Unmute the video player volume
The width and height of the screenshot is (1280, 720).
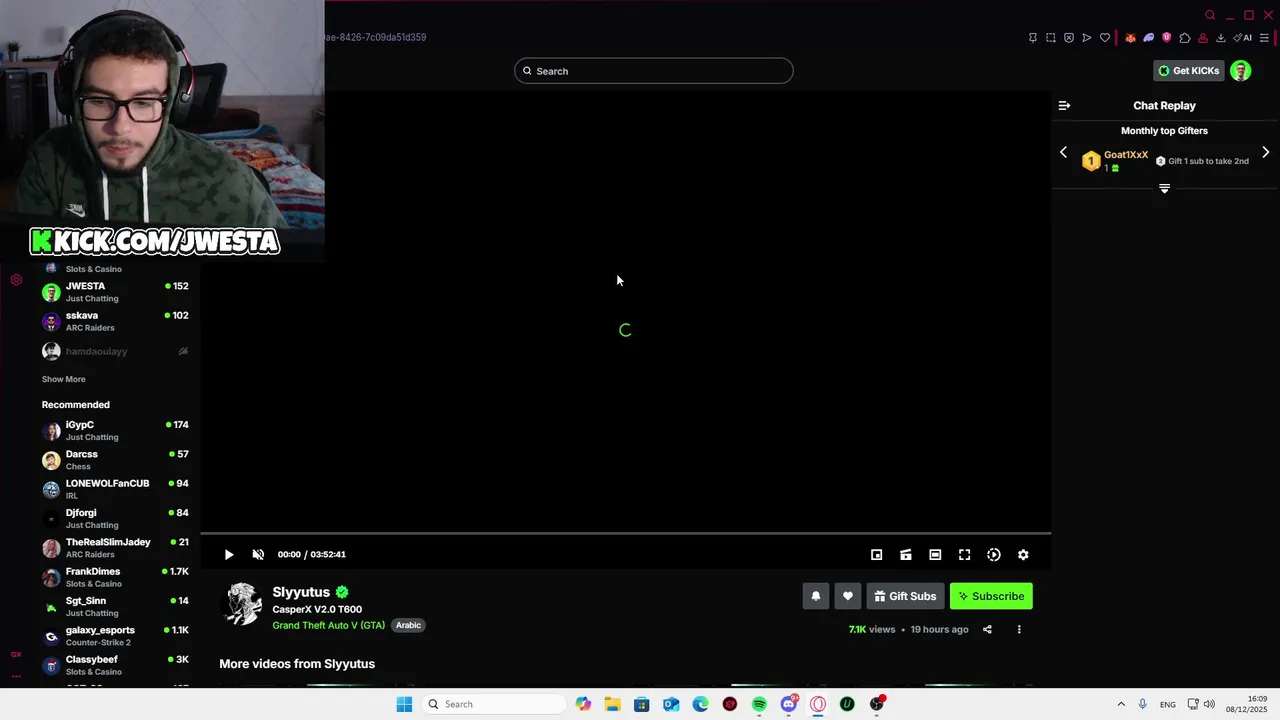(x=258, y=554)
